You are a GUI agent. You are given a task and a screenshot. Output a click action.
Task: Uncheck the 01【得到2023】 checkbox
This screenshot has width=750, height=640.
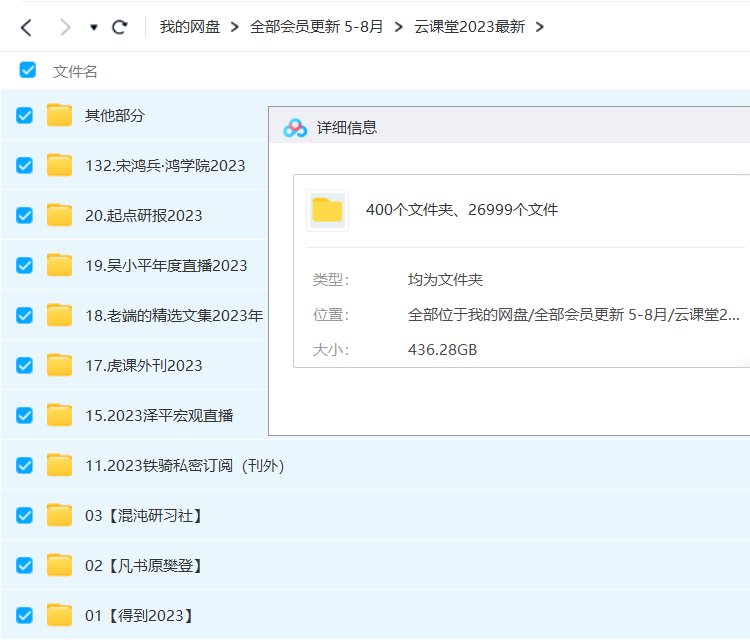[x=25, y=615]
